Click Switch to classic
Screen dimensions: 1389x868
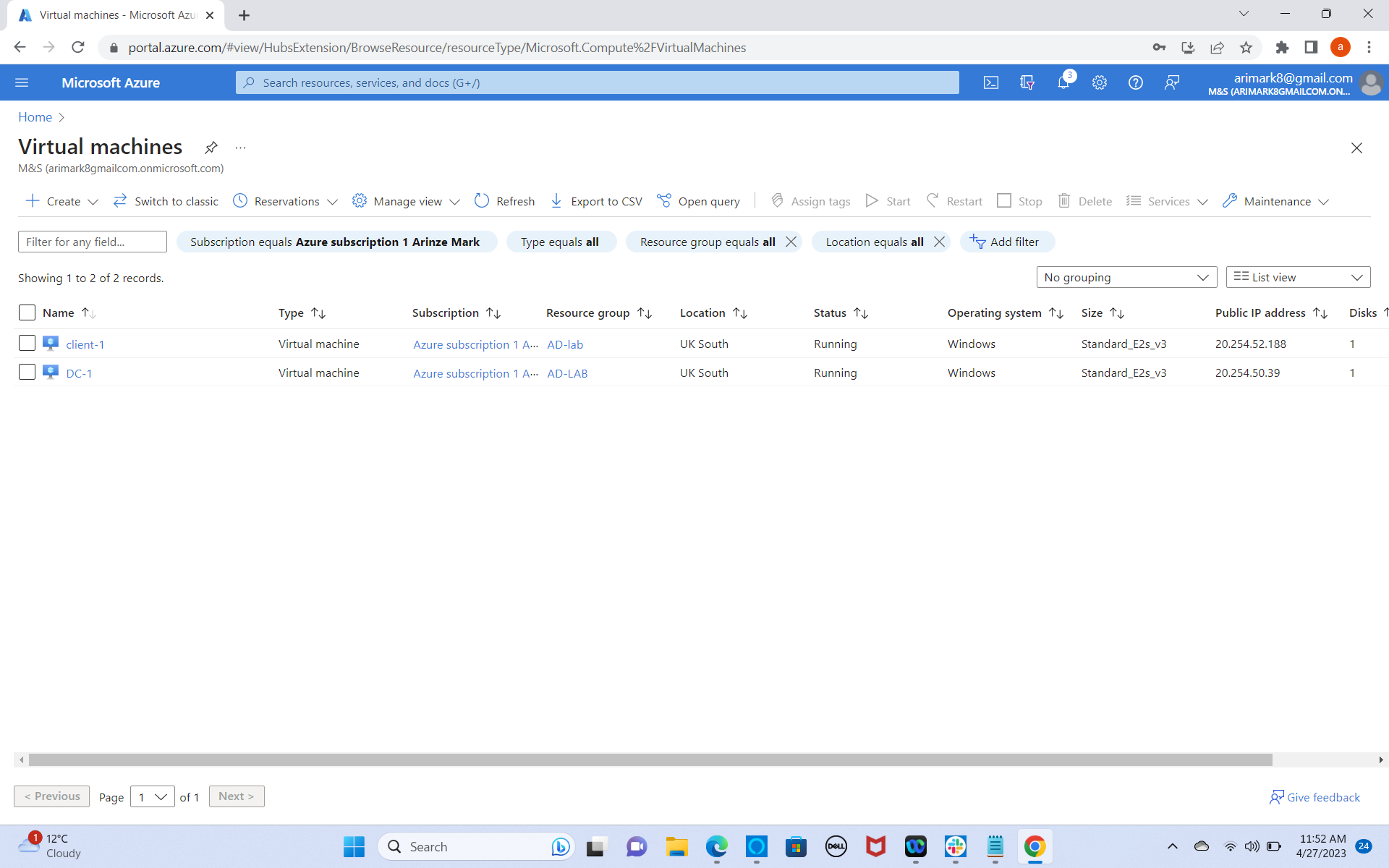coord(166,201)
